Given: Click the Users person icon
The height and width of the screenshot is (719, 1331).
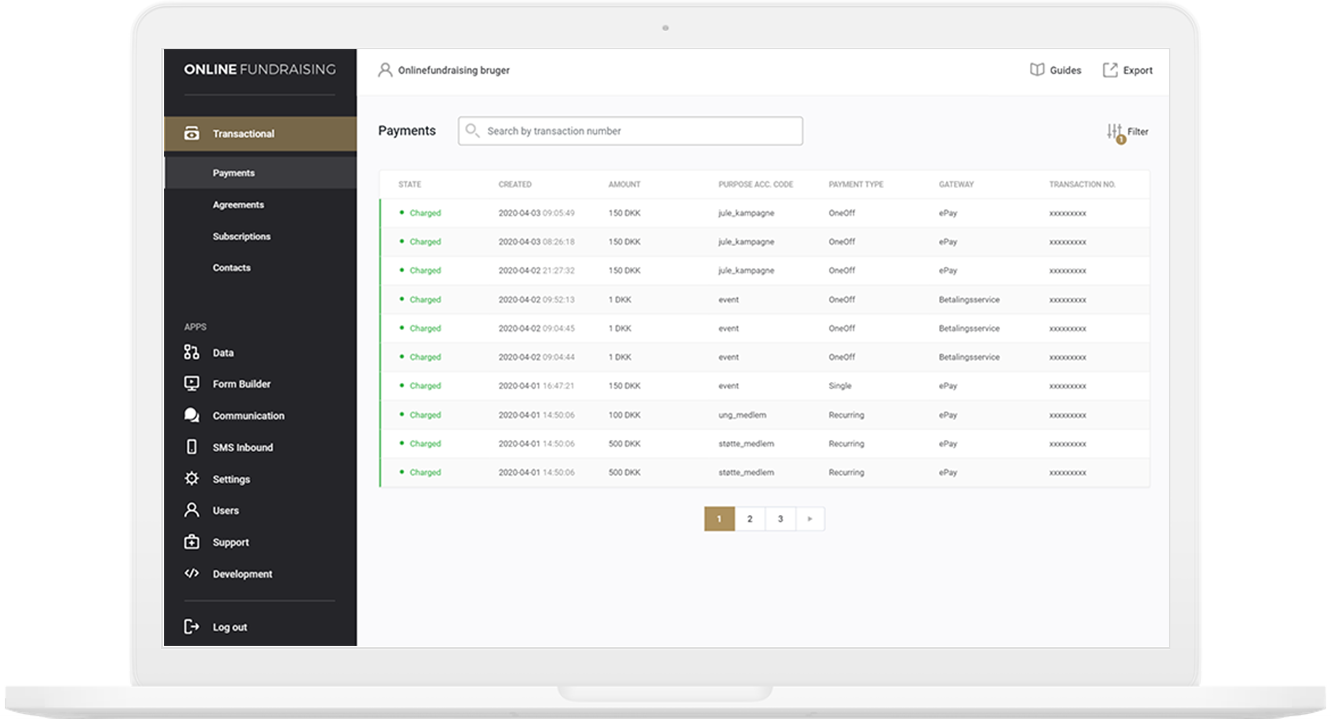Looking at the screenshot, I should (192, 511).
